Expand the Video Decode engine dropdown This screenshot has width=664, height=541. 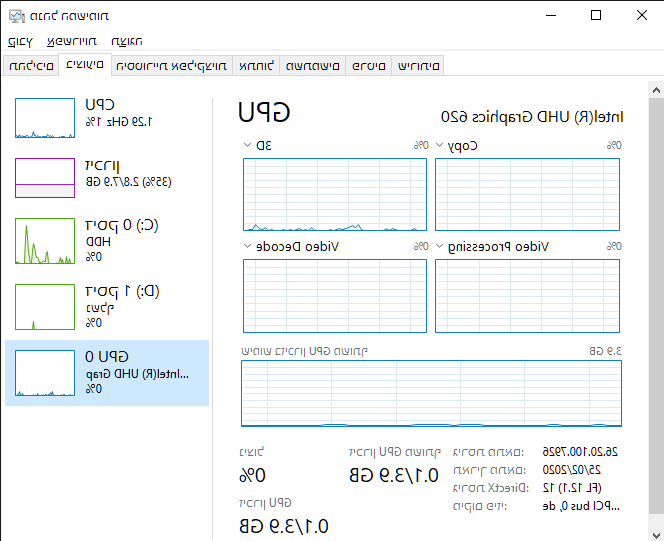pyautogui.click(x=248, y=246)
